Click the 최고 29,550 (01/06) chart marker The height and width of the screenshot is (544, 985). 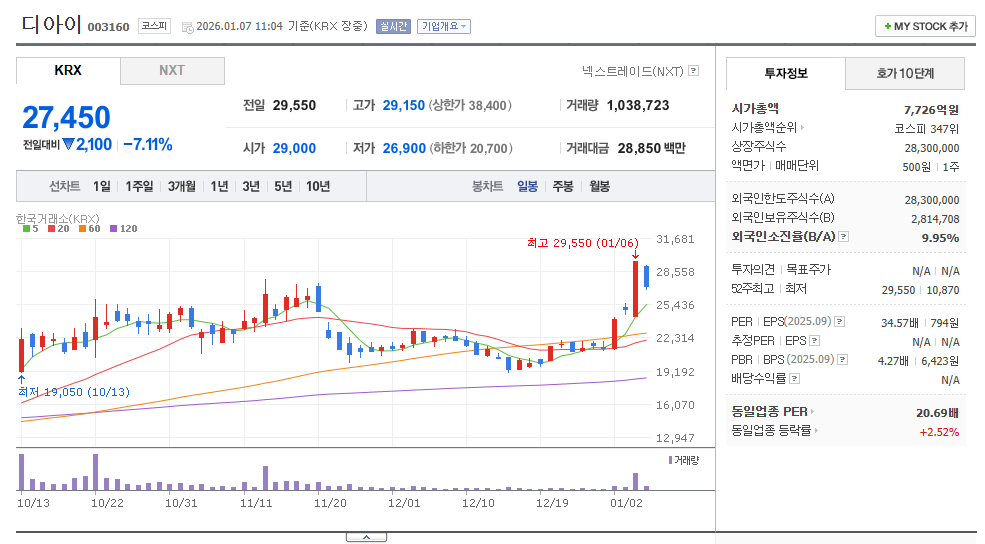click(582, 243)
